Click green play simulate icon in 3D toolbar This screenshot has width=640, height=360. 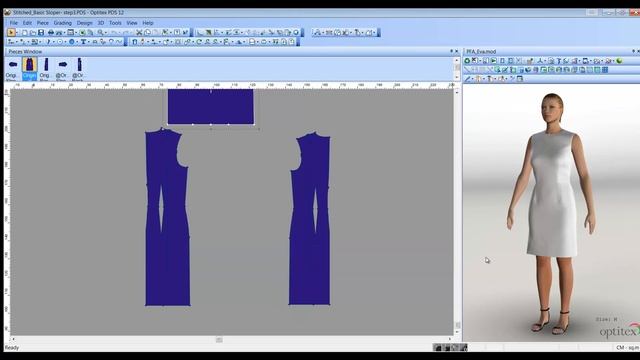(494, 61)
